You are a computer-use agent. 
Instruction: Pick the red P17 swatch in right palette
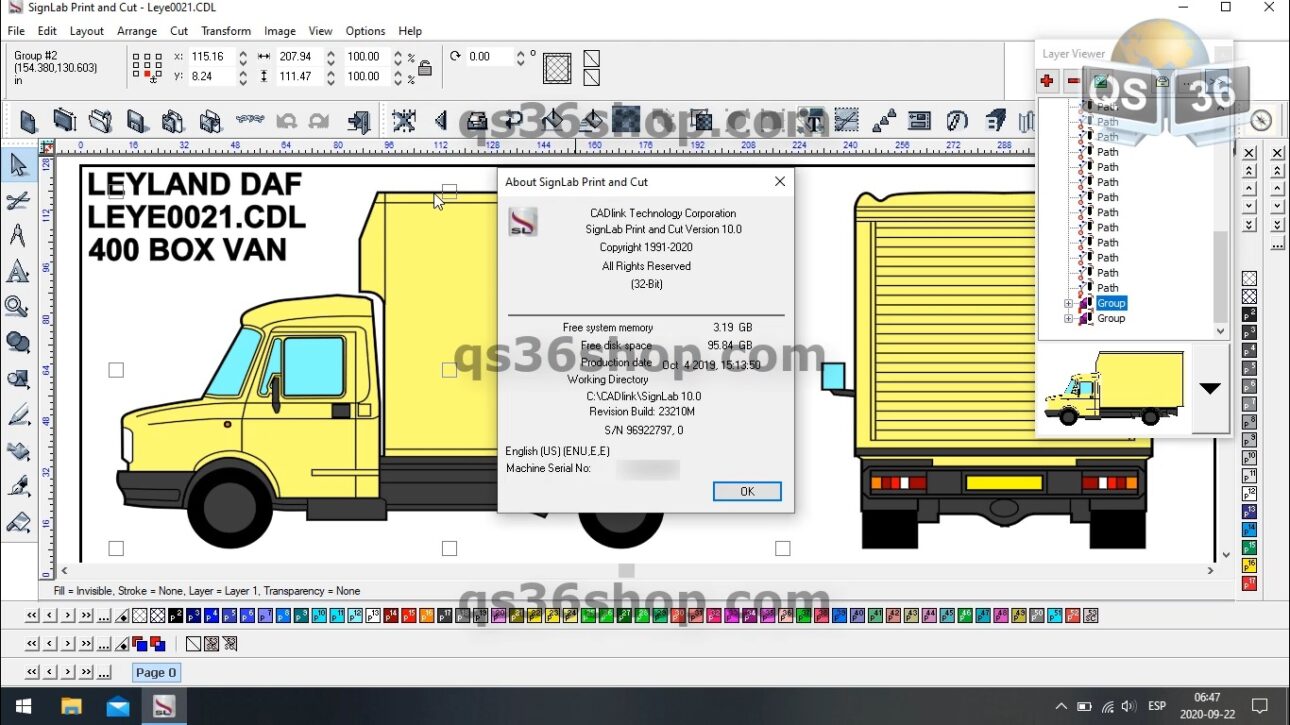pyautogui.click(x=1249, y=583)
